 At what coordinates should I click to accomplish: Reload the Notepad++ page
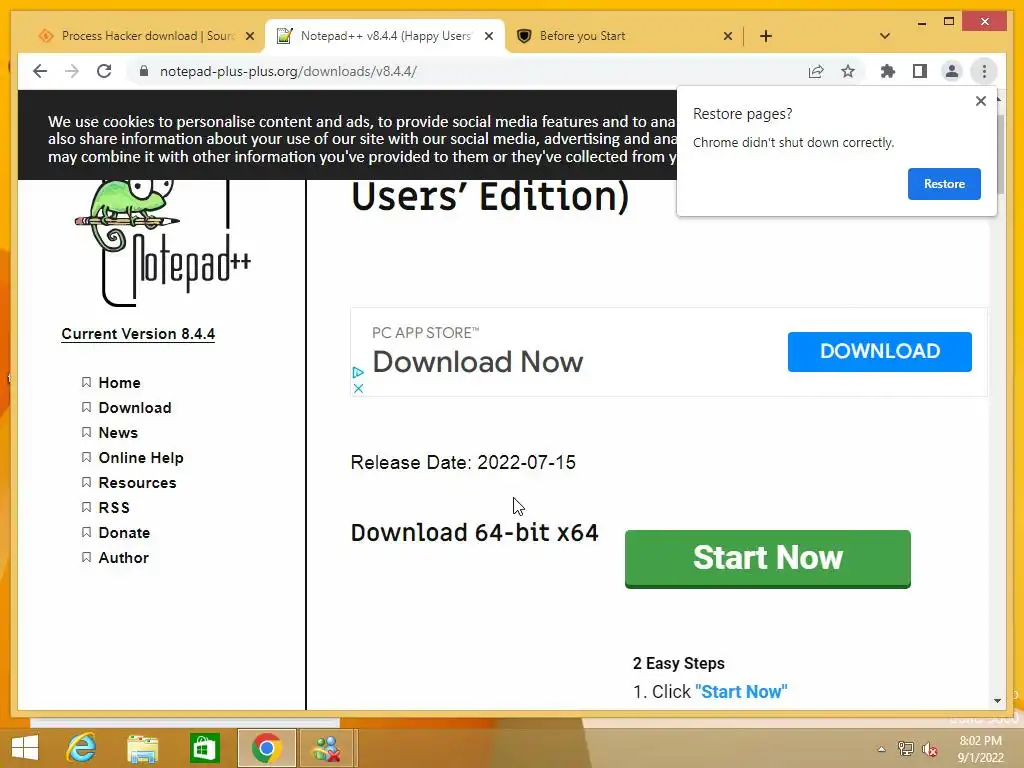tap(104, 71)
